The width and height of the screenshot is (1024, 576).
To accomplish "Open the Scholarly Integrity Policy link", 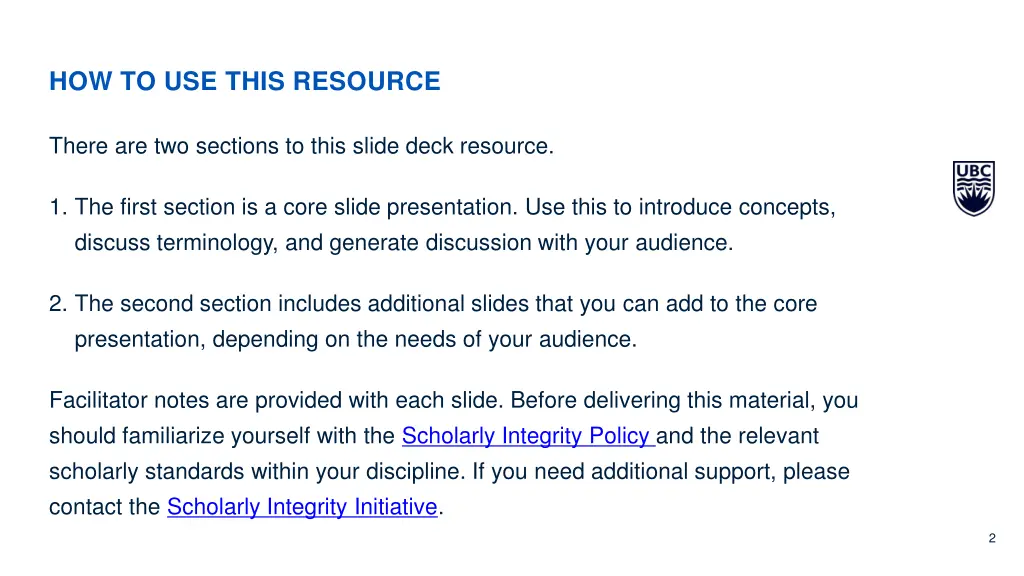I will tap(527, 435).
